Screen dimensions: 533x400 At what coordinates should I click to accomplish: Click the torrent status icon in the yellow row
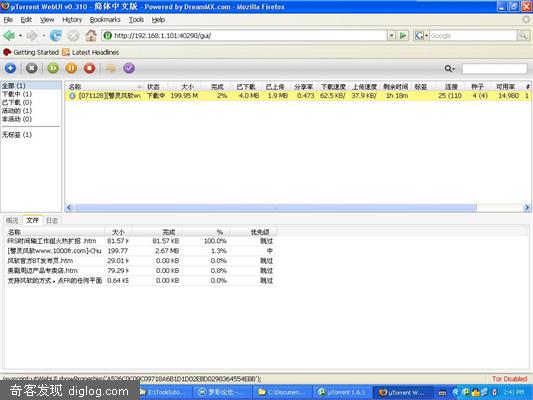click(x=72, y=96)
